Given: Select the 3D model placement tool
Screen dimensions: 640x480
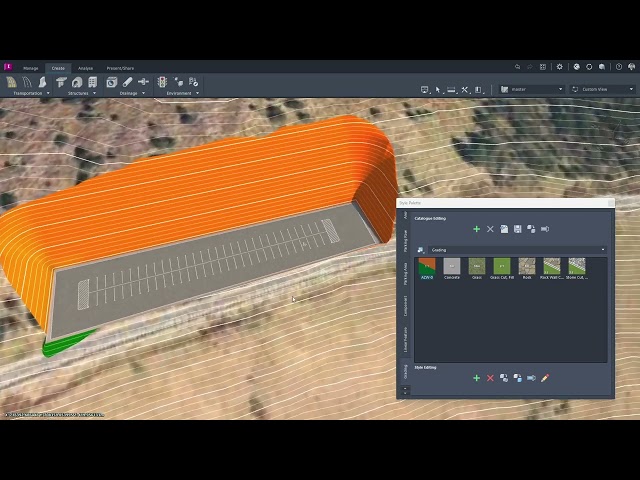Looking at the screenshot, I should [178, 82].
